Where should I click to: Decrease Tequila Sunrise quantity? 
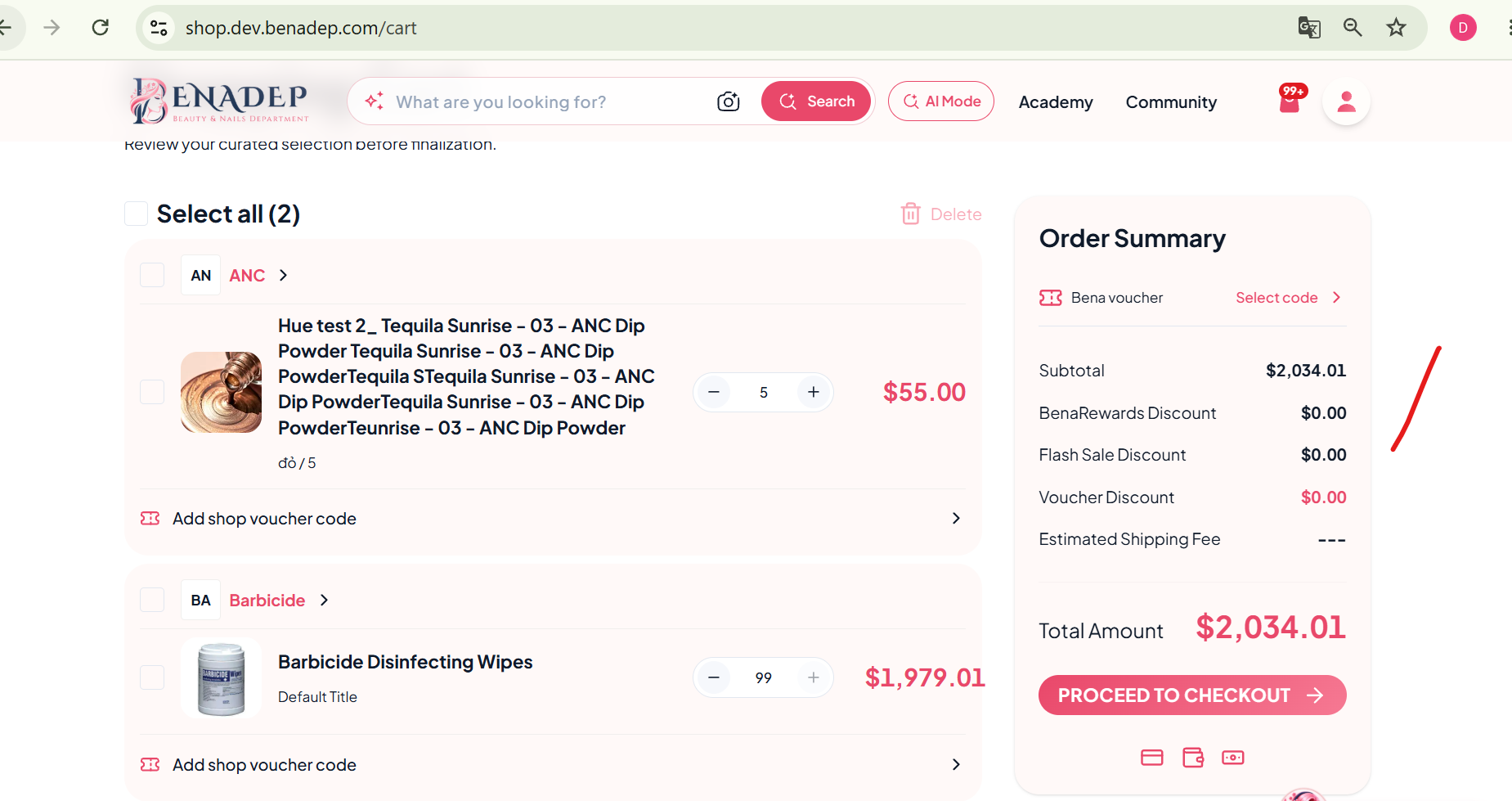pos(714,392)
